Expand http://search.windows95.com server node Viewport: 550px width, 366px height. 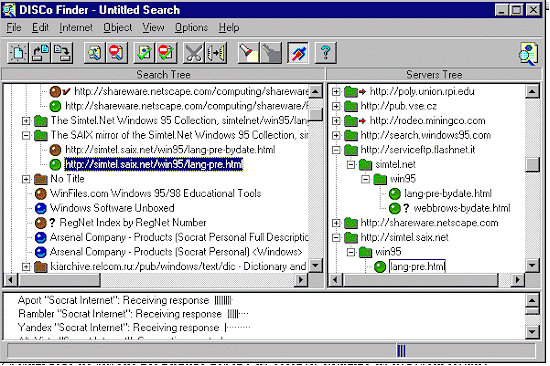pyautogui.click(x=336, y=135)
